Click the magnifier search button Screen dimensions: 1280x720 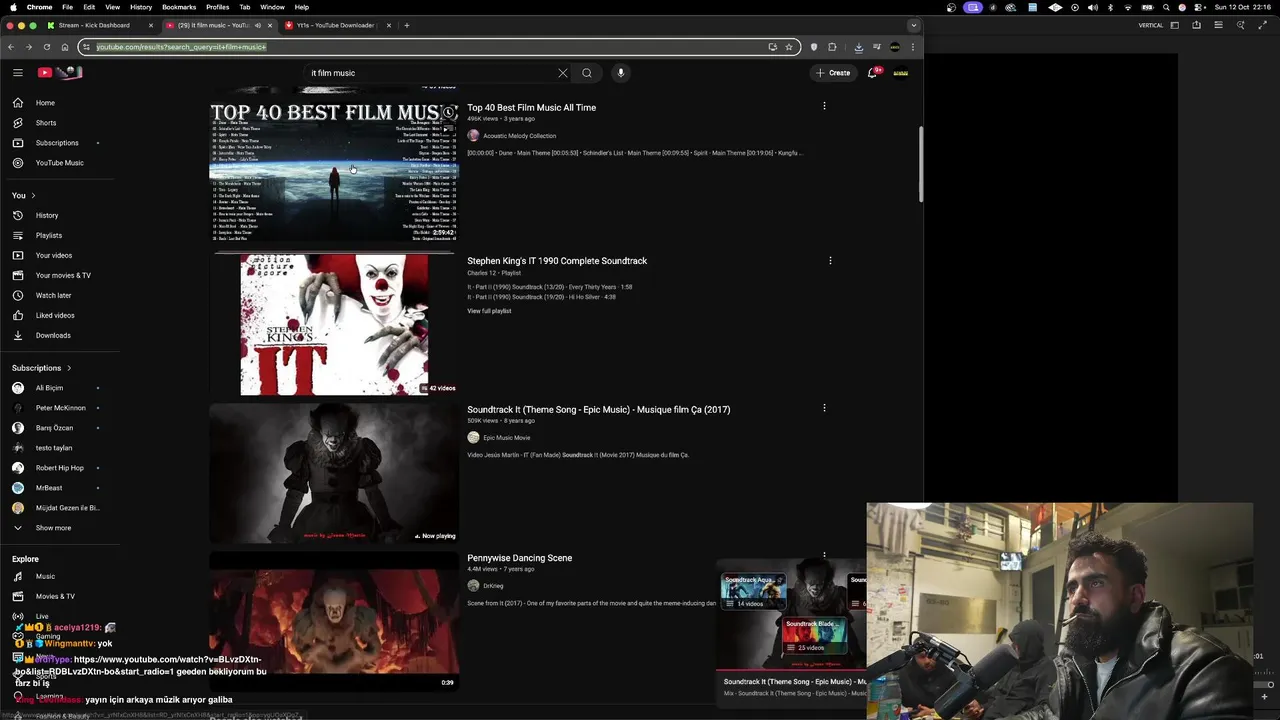click(587, 73)
